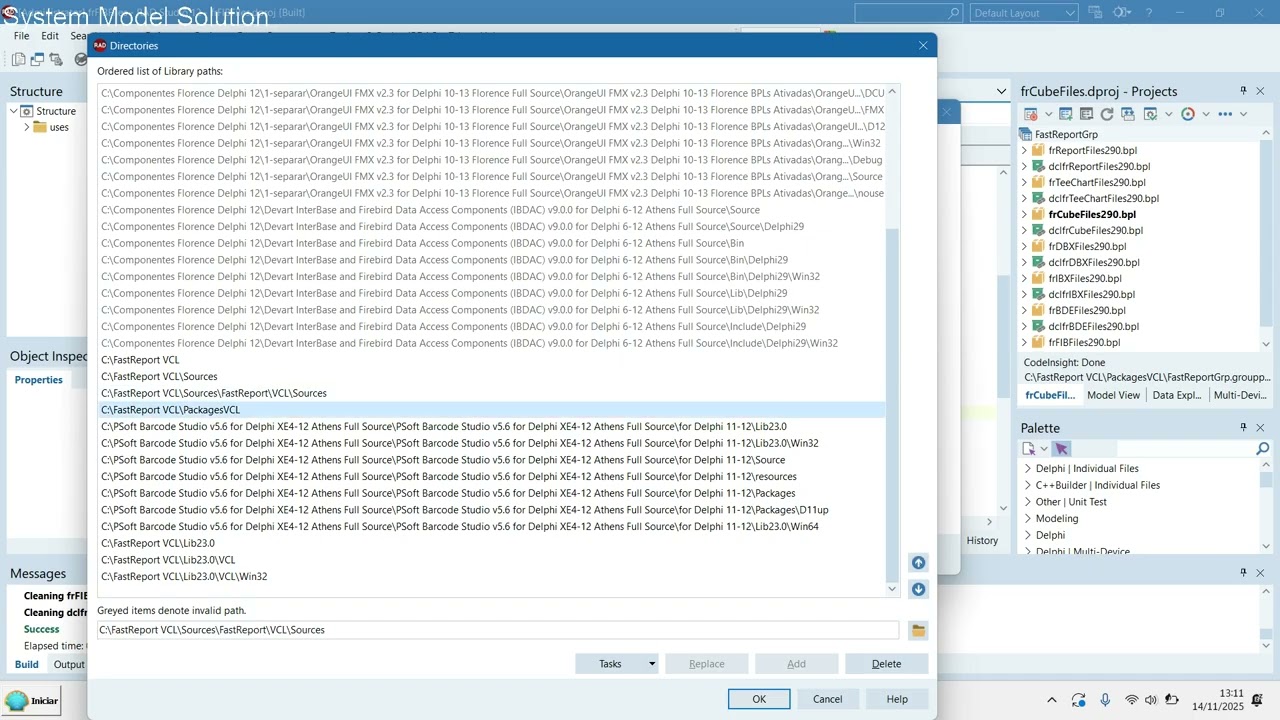Show hidden tray icons chevron
The width and height of the screenshot is (1280, 720).
1052,700
